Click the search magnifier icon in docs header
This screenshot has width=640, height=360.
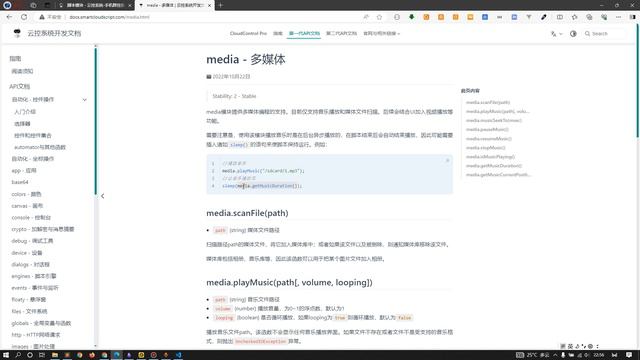click(587, 33)
